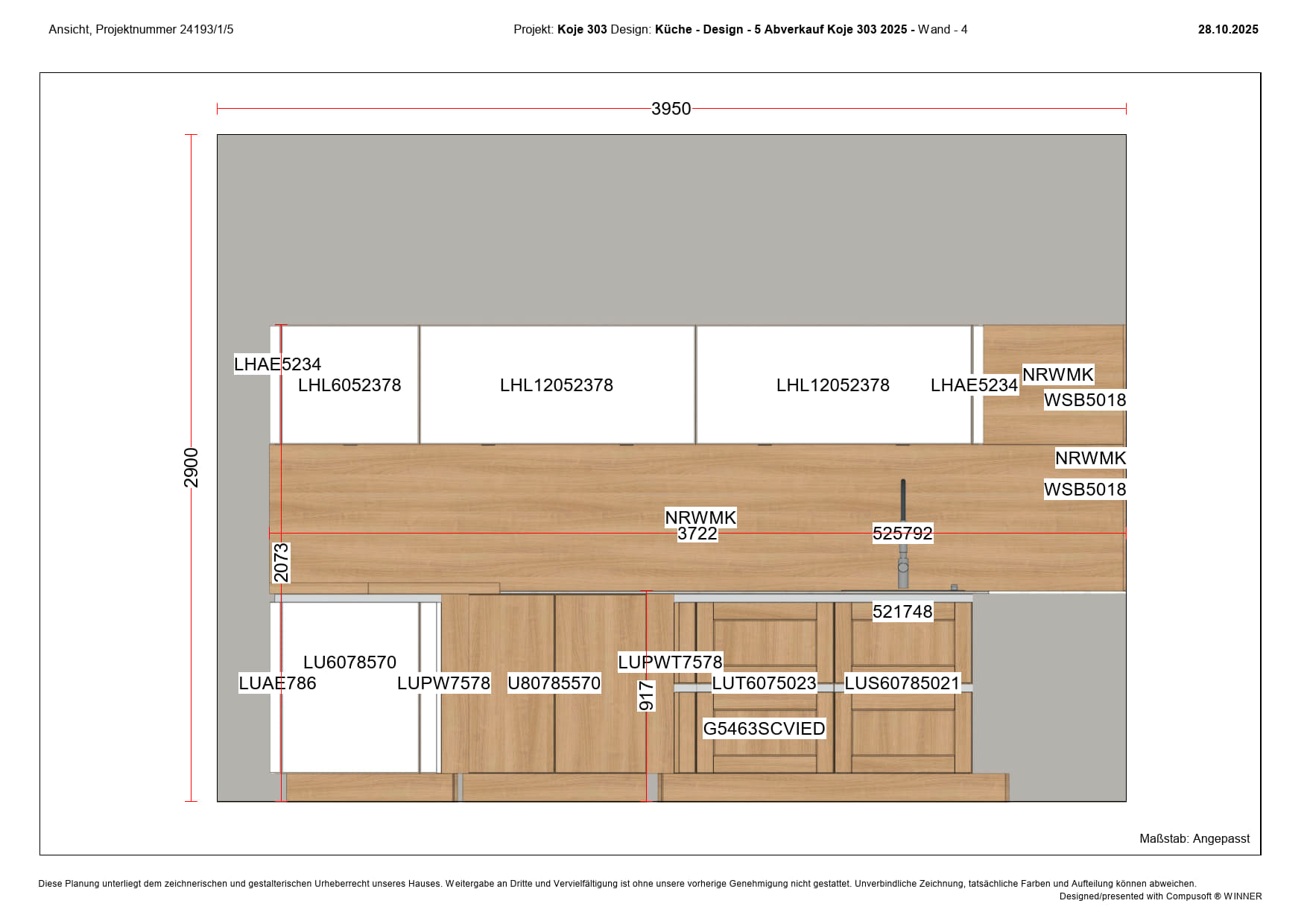Click the 2073 vertical dimension label
Screen dimensions: 1307x924
tap(281, 563)
